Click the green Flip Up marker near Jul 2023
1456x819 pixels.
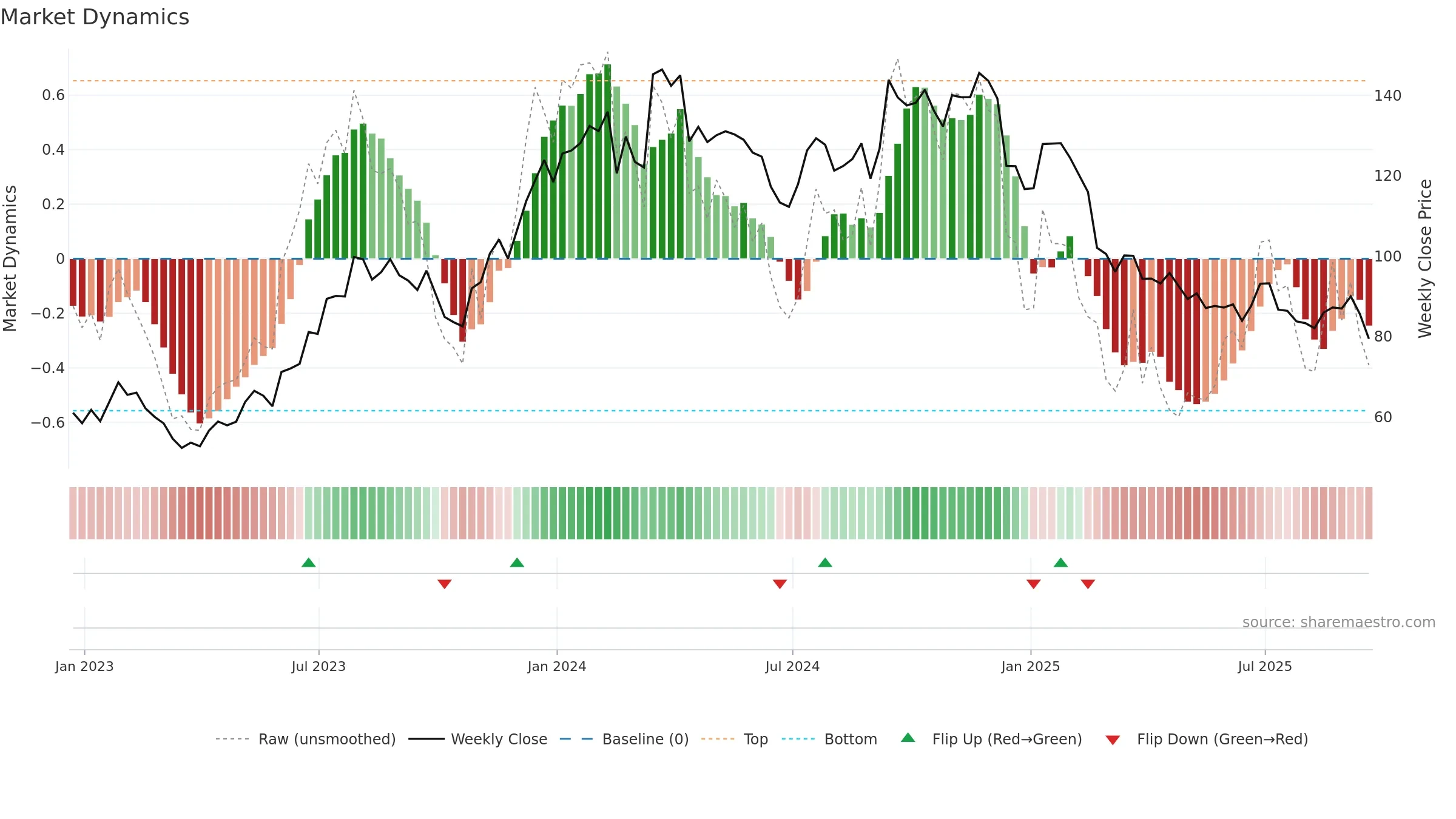click(308, 562)
